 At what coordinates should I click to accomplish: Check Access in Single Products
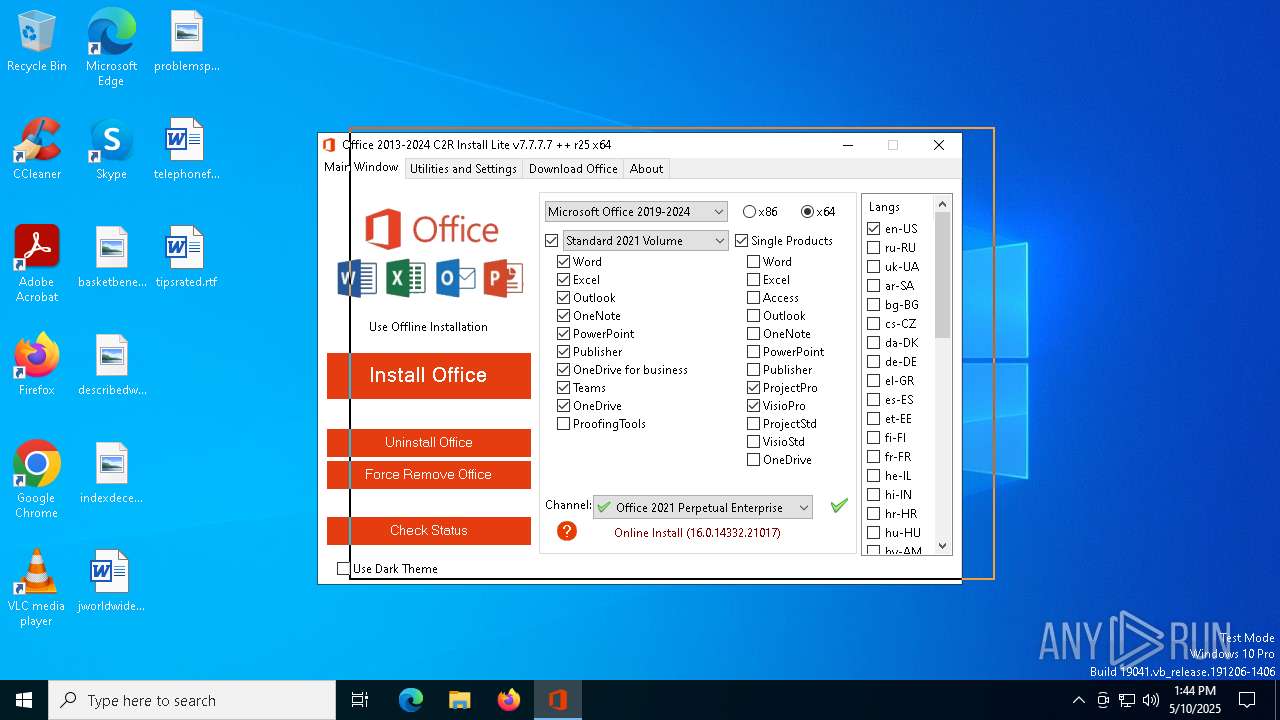(754, 298)
